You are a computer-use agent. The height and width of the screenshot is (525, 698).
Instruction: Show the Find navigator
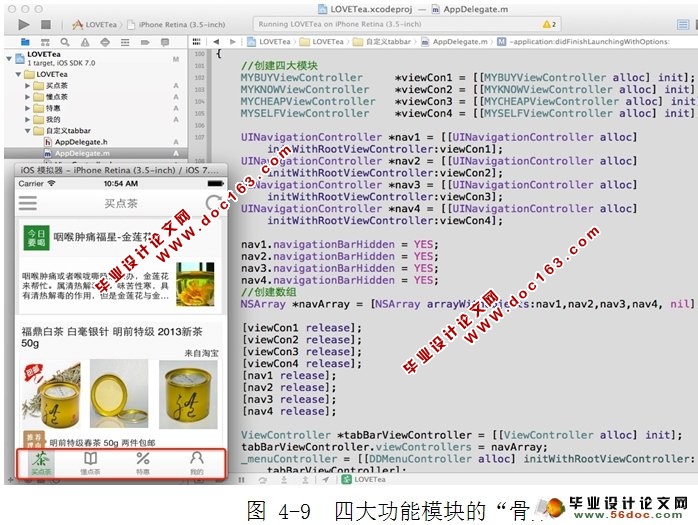click(x=65, y=42)
